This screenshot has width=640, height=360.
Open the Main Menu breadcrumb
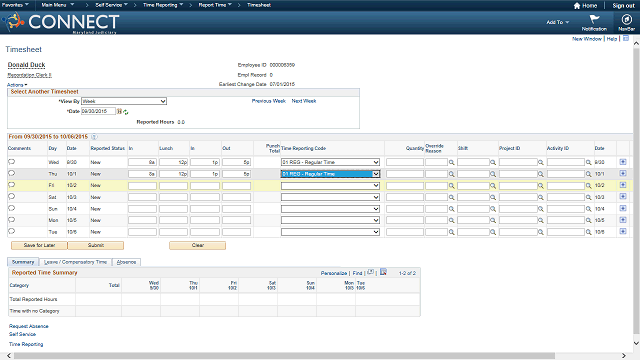[x=58, y=5]
